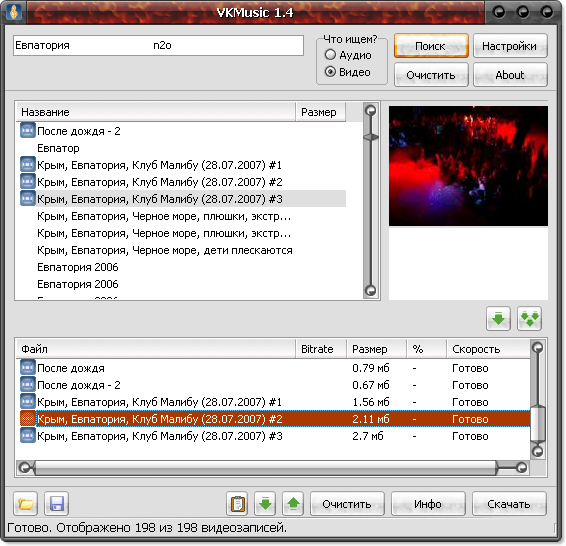Click the '0.67 мб' size cell
The image size is (566, 546).
(x=371, y=385)
